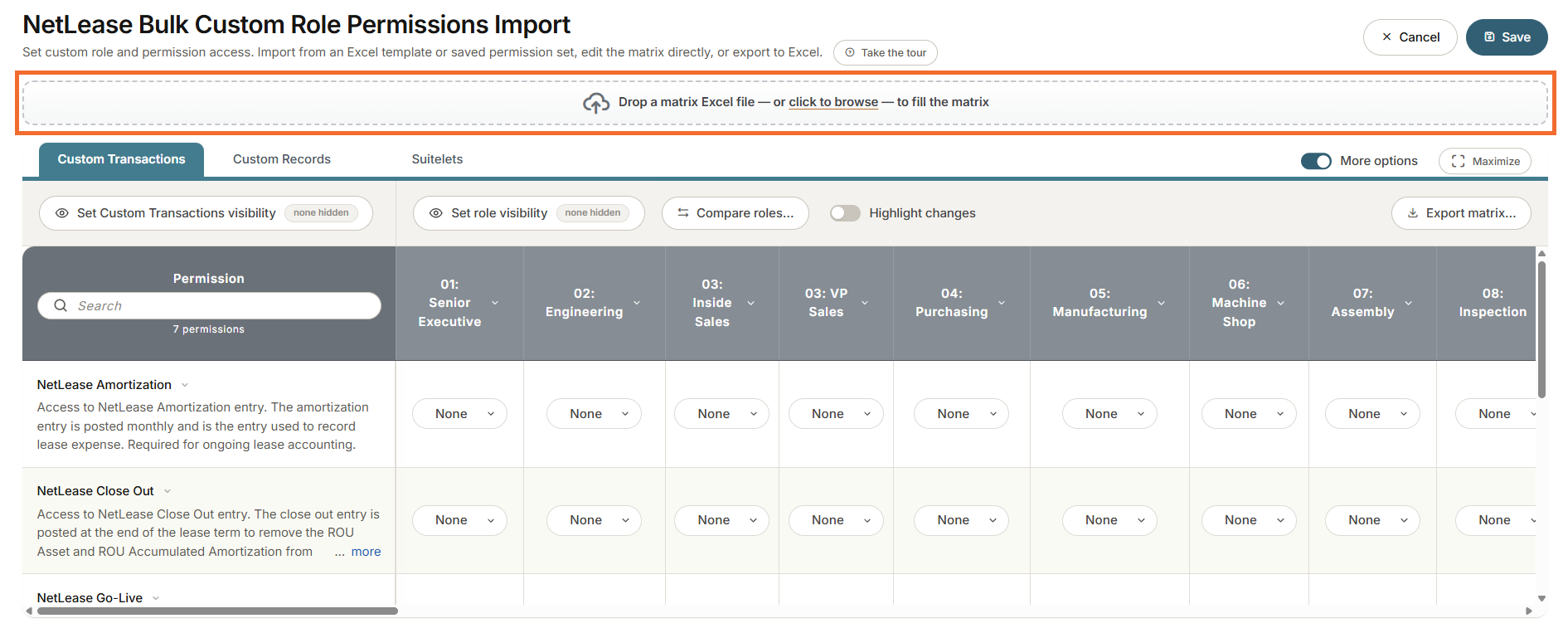Switch to the Custom Records tab
Screen dimensions: 1568x628
tap(282, 159)
